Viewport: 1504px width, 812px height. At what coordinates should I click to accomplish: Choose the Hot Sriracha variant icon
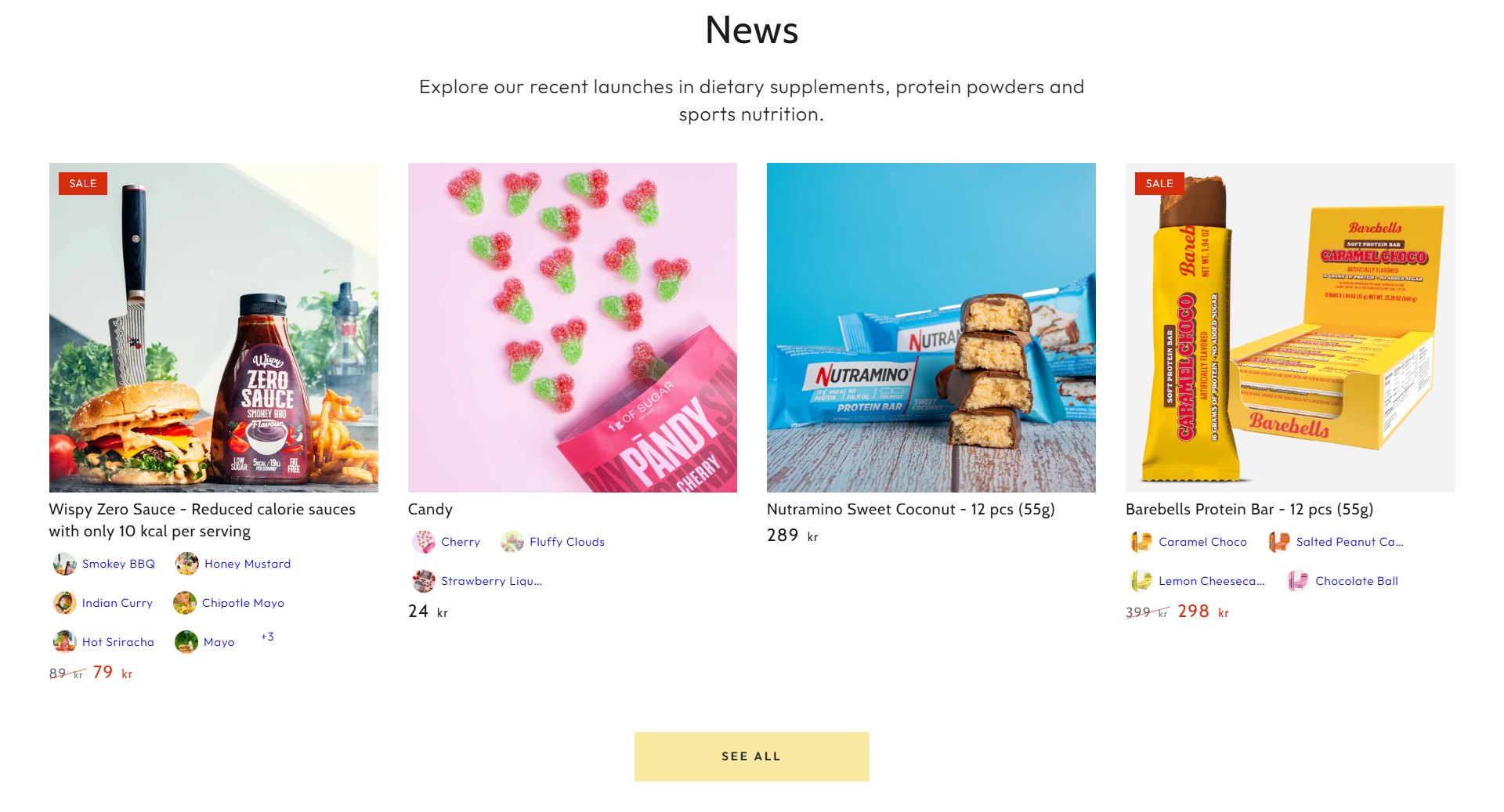64,642
